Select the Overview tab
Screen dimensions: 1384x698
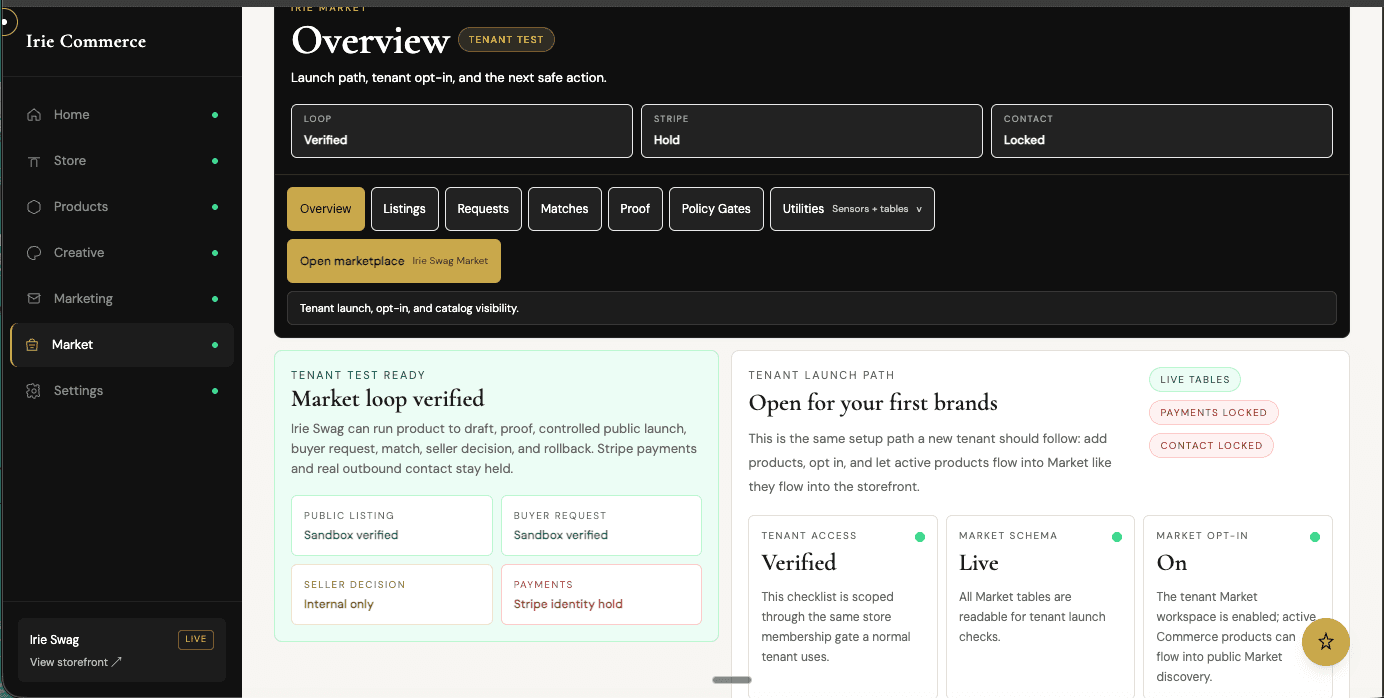point(326,209)
